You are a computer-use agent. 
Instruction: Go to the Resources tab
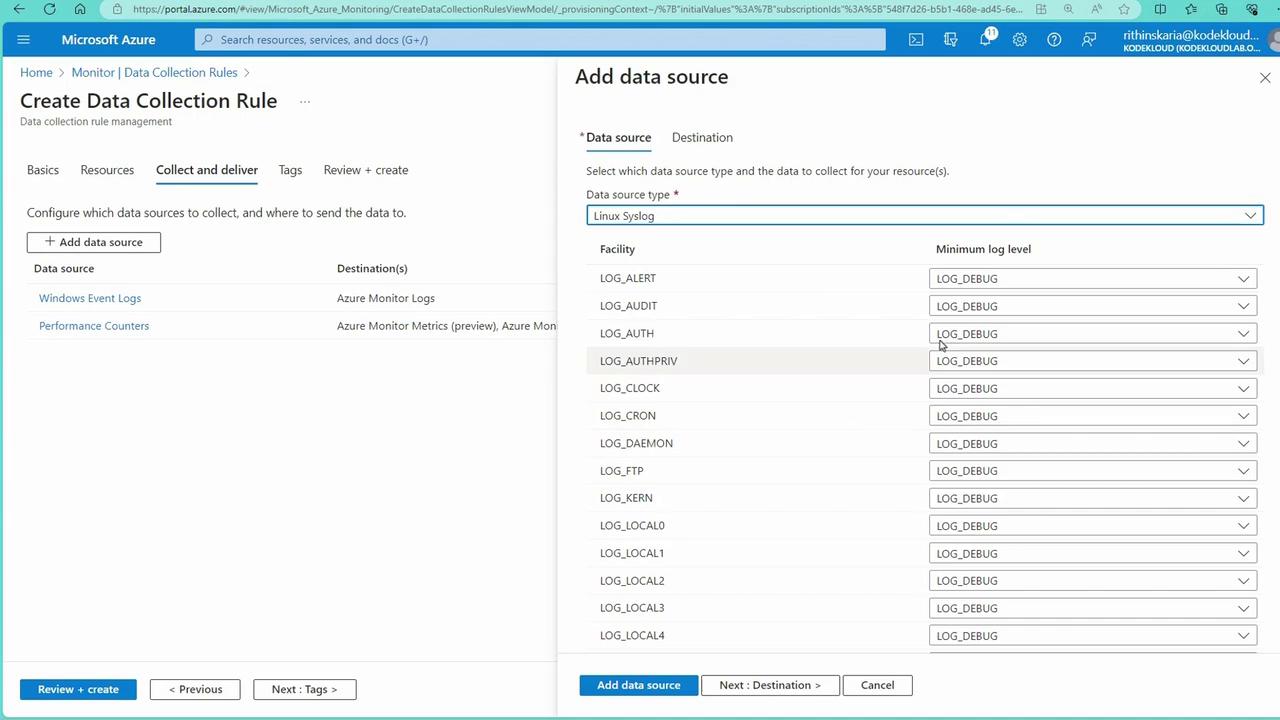point(107,170)
